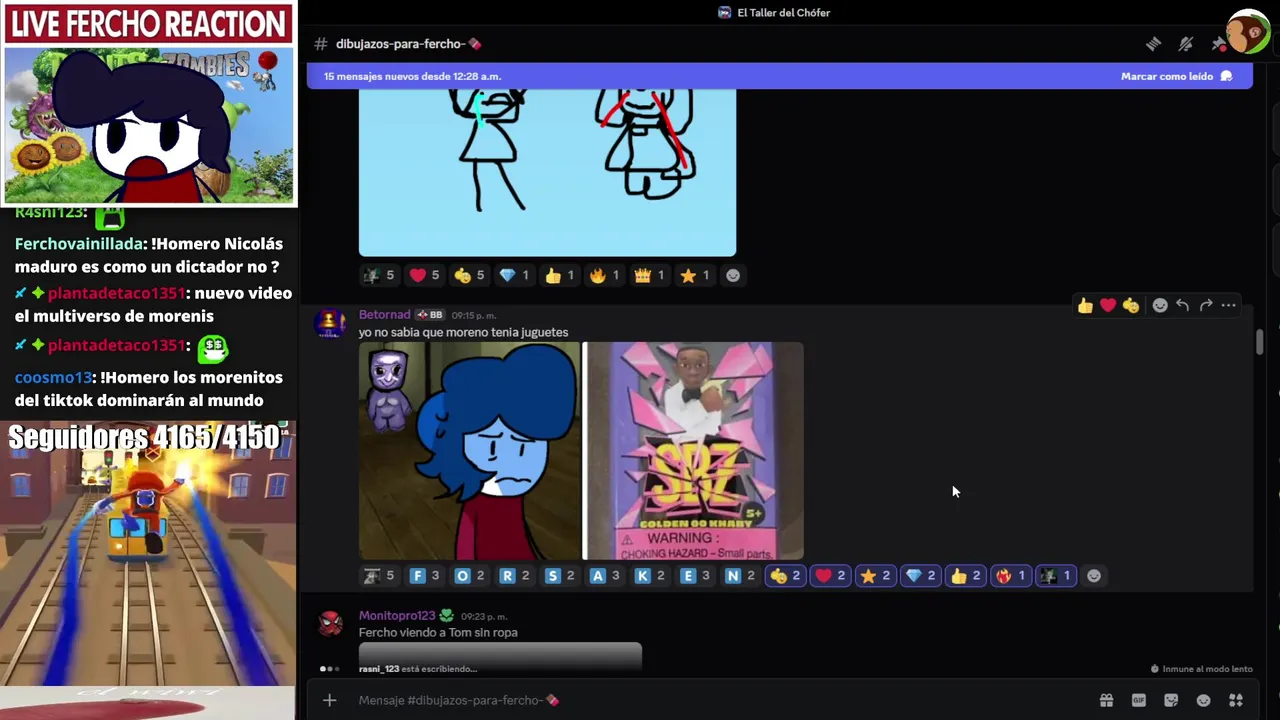The height and width of the screenshot is (720, 1280).
Task: Click the S letter reaction
Action: click(559, 576)
